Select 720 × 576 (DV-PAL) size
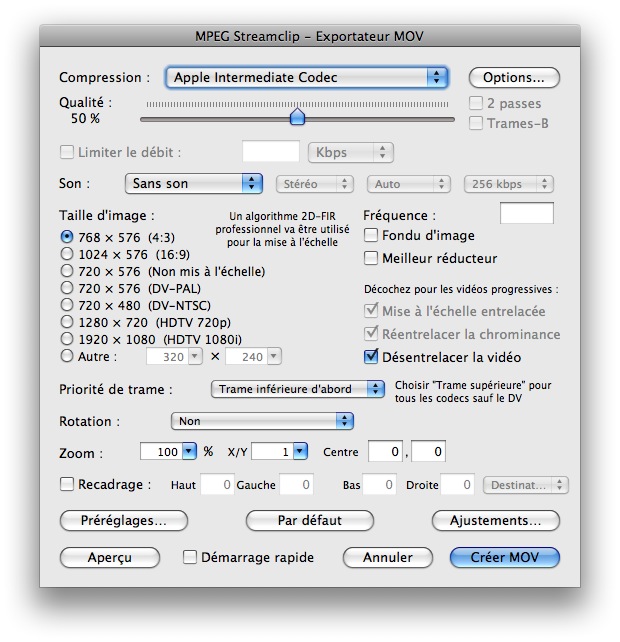 (x=67, y=288)
